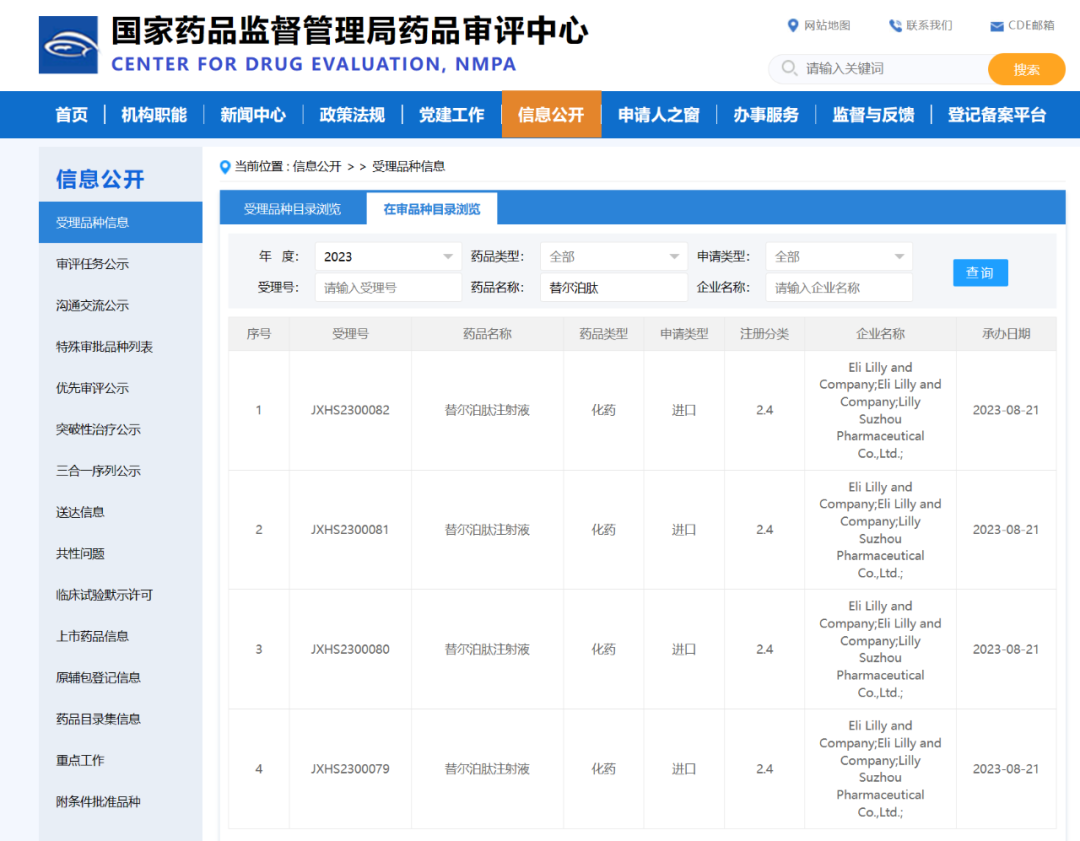This screenshot has height=841, width=1080.
Task: Expand the drug type (药品类型) dropdown
Action: tap(613, 257)
